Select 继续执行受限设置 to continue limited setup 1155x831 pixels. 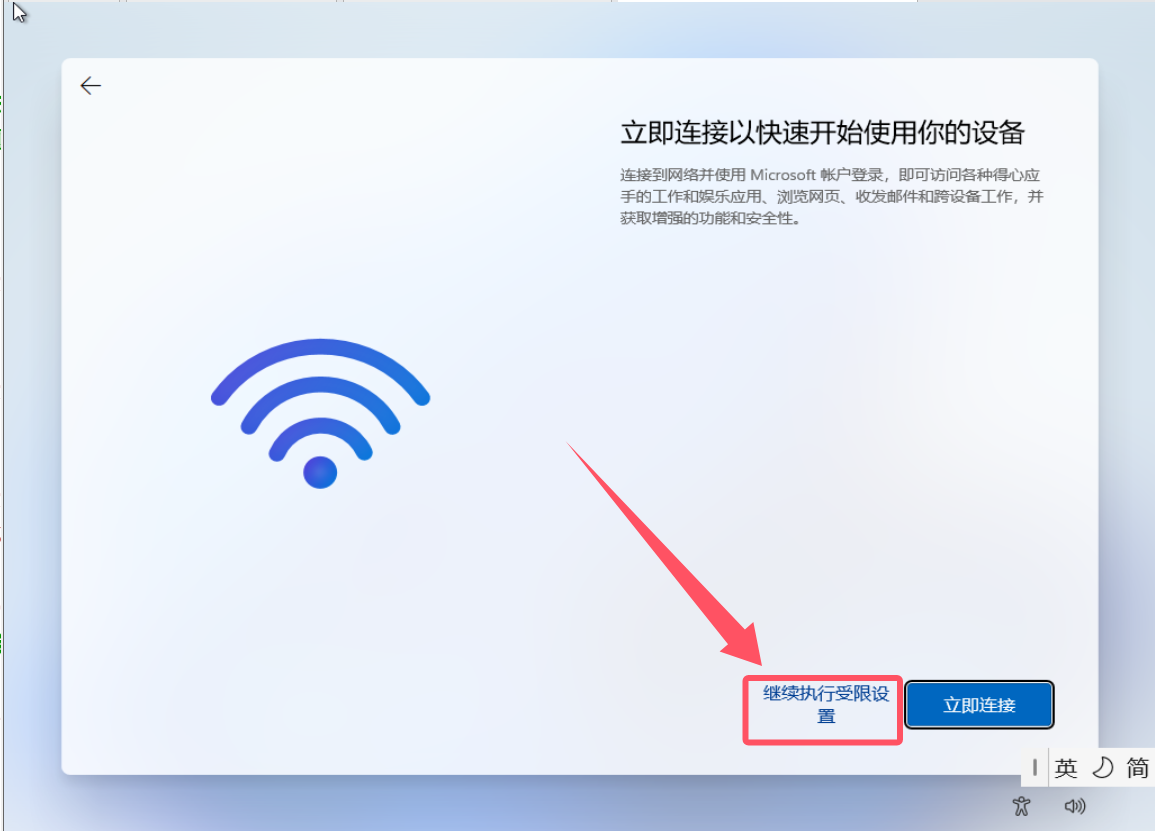pyautogui.click(x=826, y=704)
